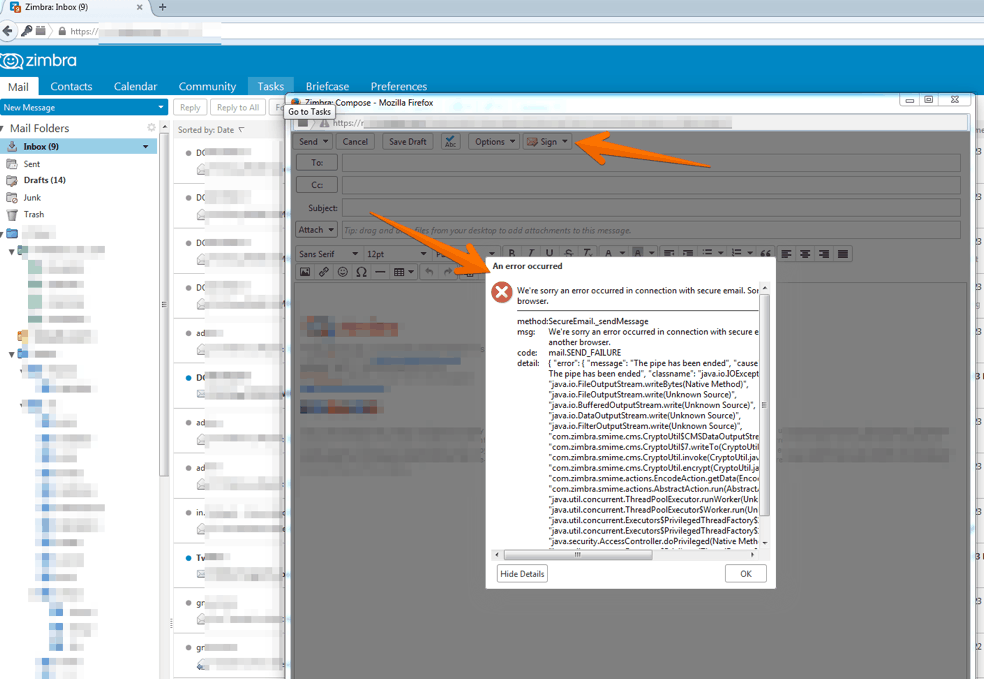Center-align text in compose editor
This screenshot has height=679, width=984.
click(805, 254)
